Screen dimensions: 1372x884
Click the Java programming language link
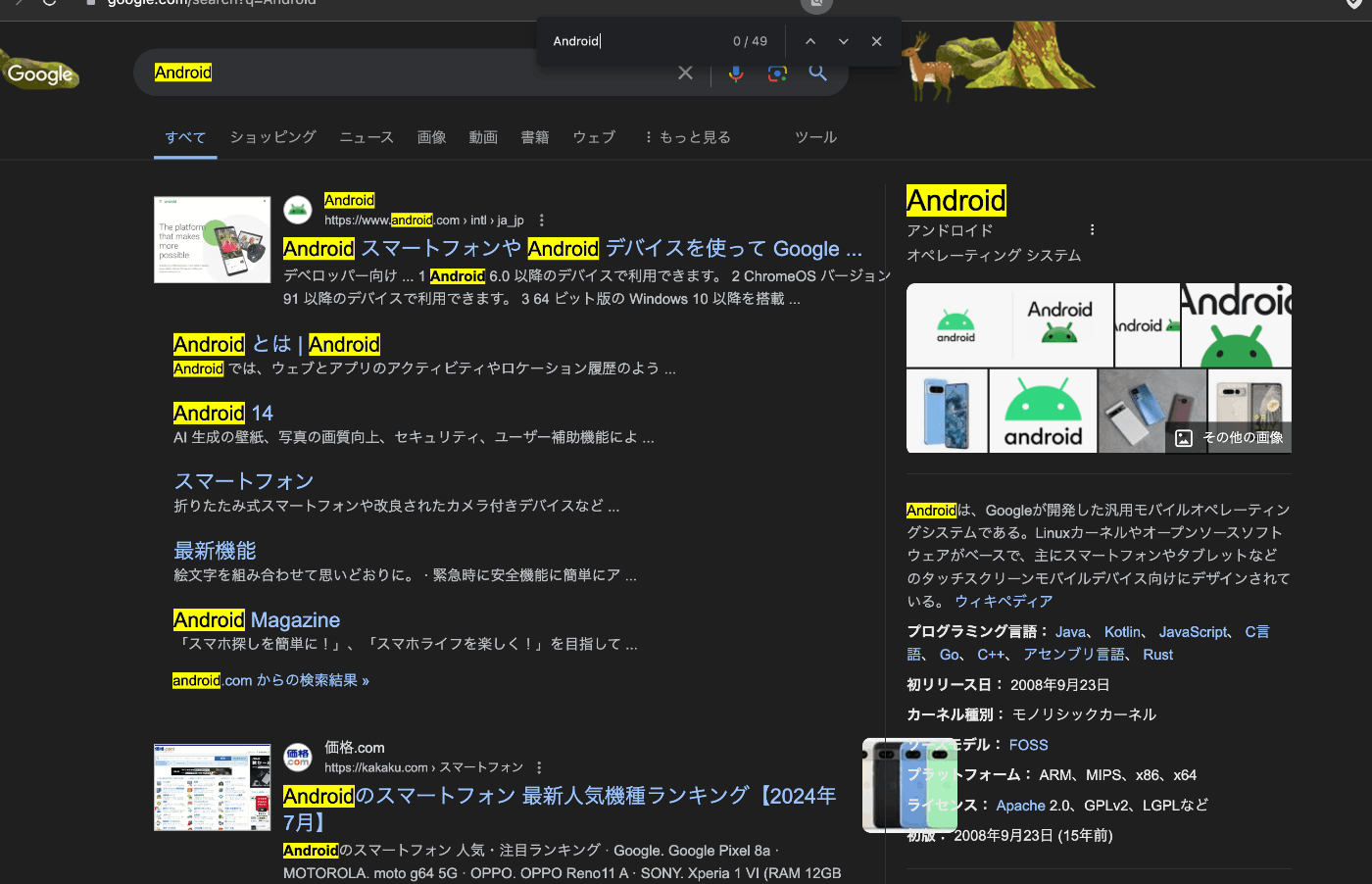point(1070,632)
